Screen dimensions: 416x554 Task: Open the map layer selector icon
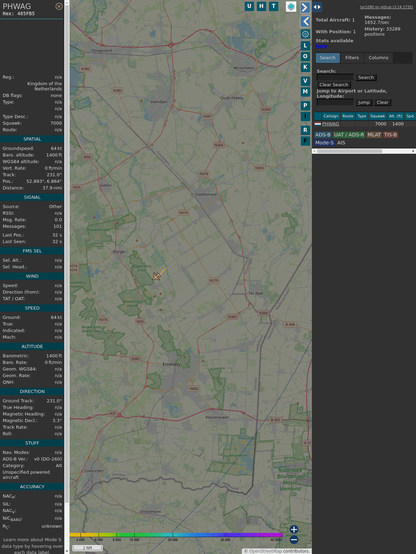pyautogui.click(x=291, y=7)
